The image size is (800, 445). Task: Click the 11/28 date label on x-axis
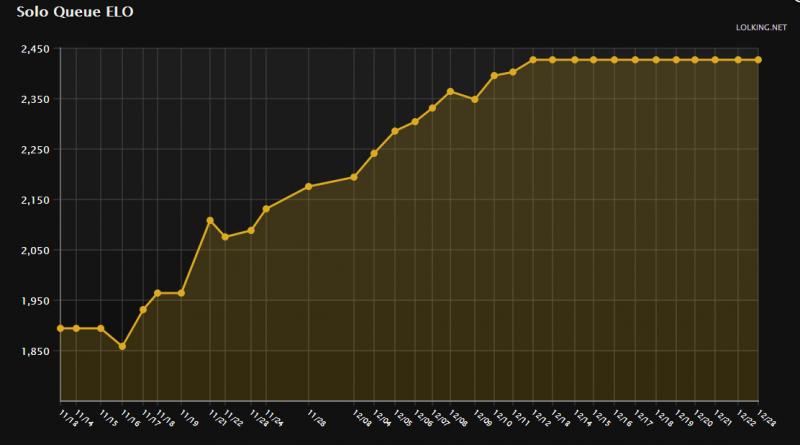tap(316, 415)
